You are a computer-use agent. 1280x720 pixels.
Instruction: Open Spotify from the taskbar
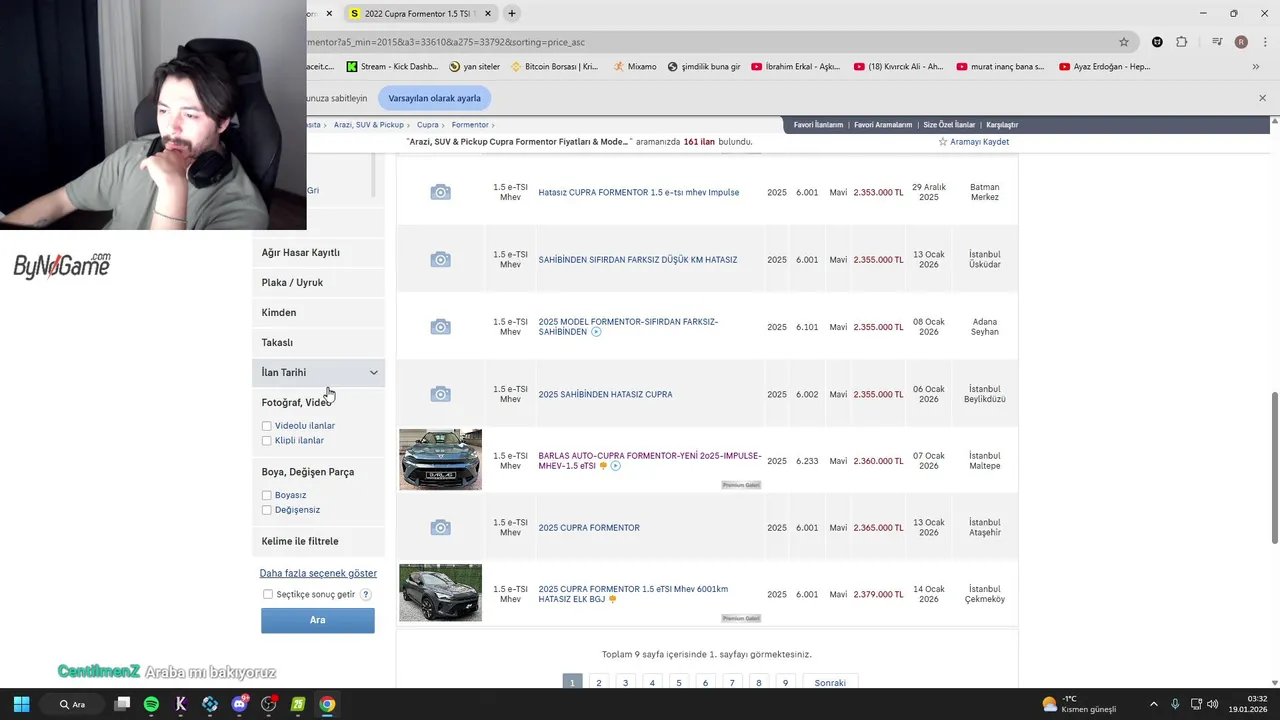point(151,704)
